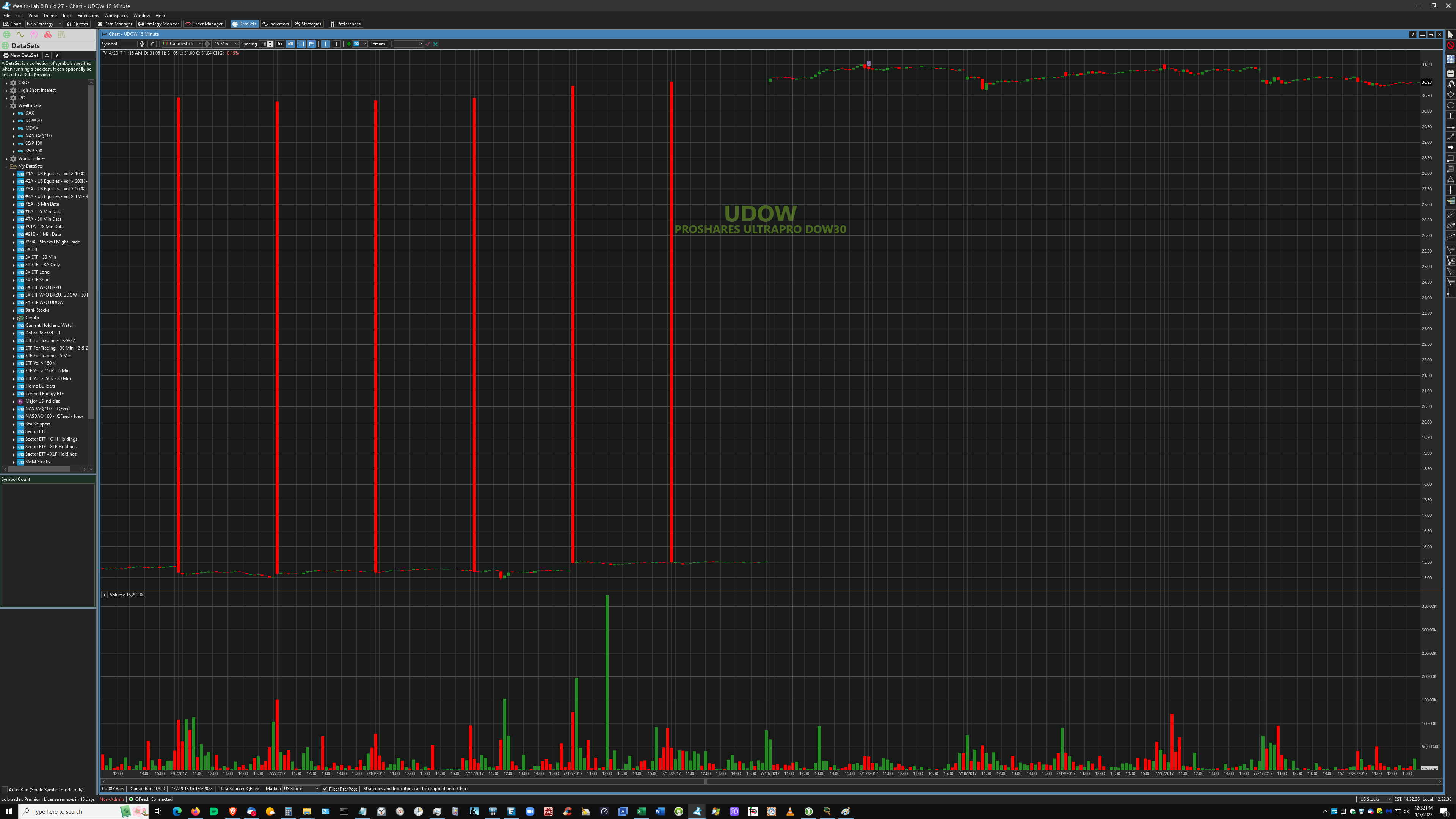The height and width of the screenshot is (819, 1456).
Task: Click the New DataSet button
Action: pyautogui.click(x=21, y=55)
